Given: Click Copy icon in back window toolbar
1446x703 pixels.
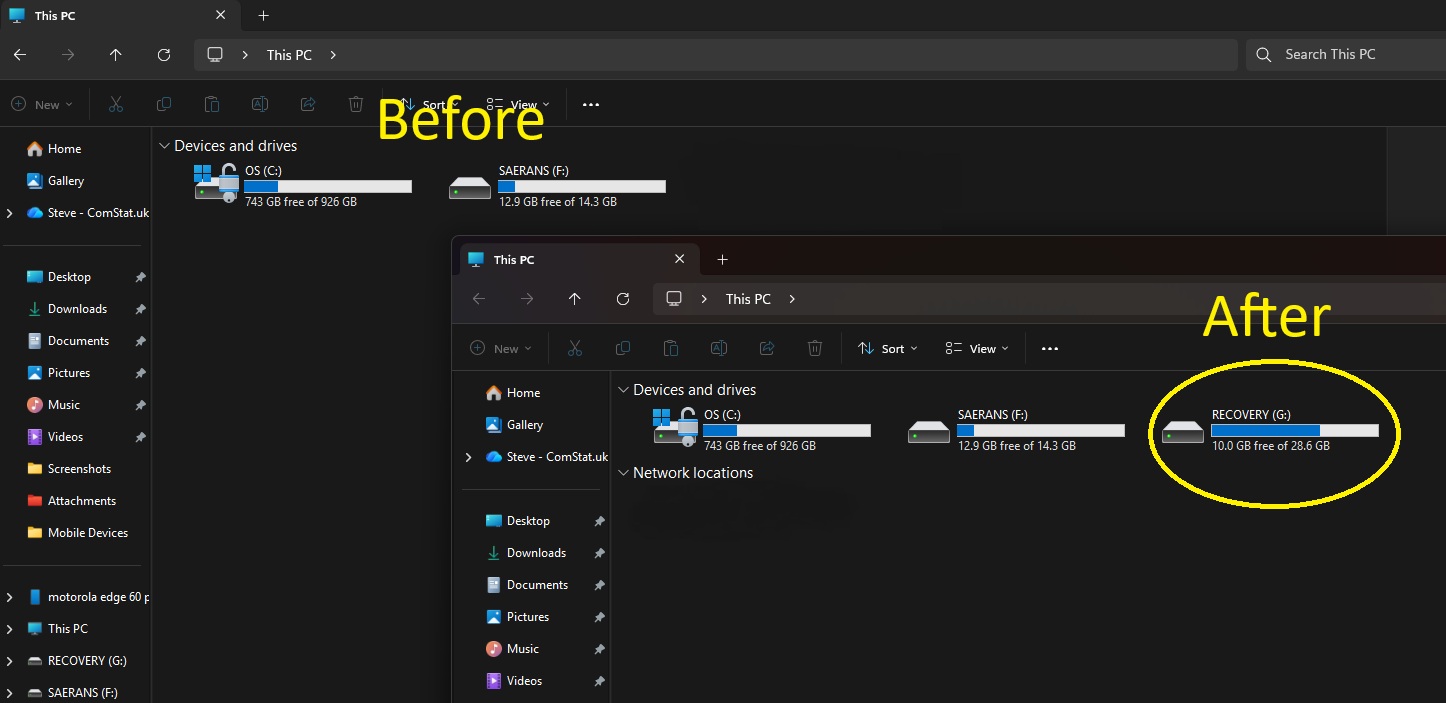Looking at the screenshot, I should pyautogui.click(x=163, y=104).
